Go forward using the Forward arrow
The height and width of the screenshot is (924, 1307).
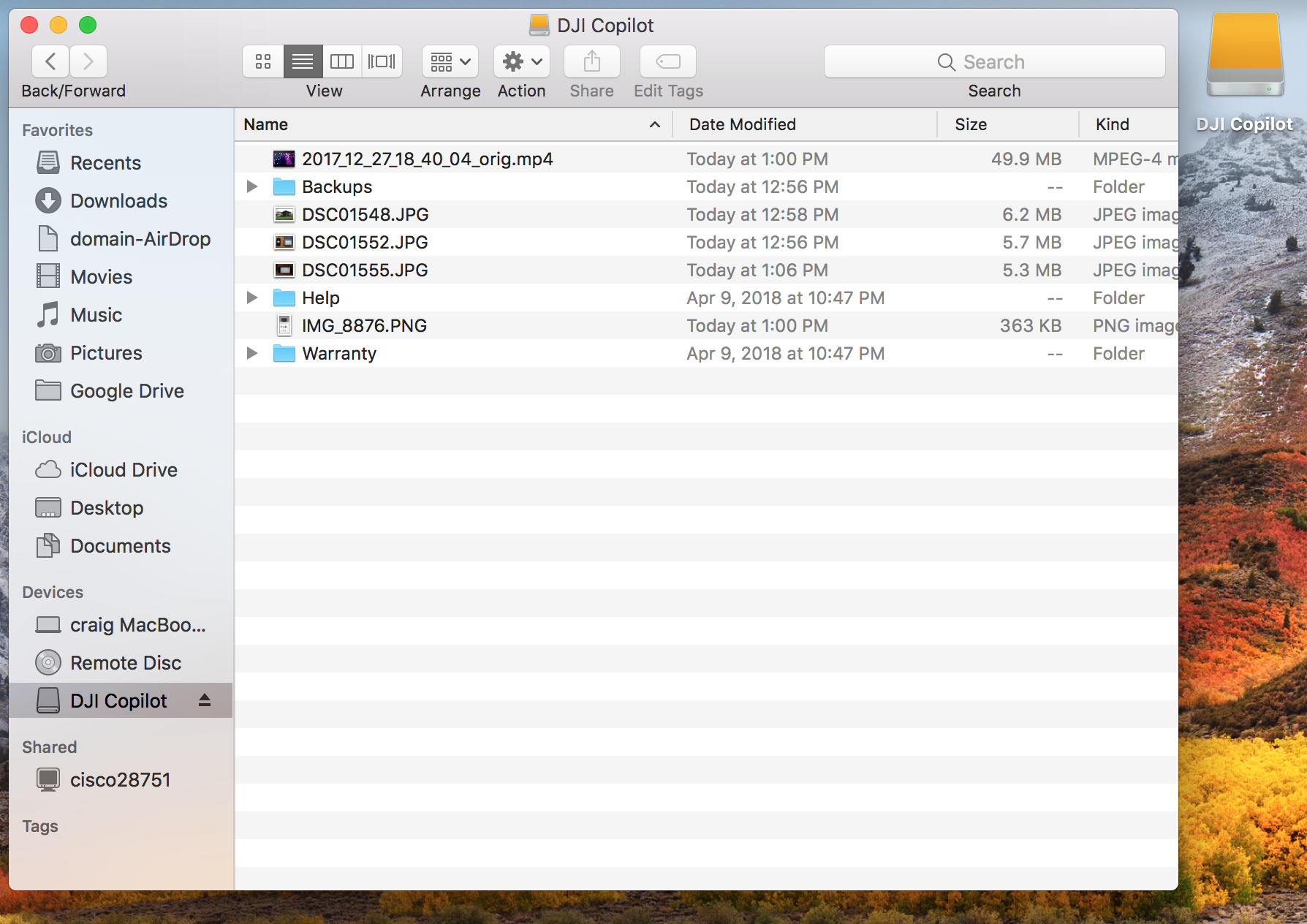pos(88,61)
